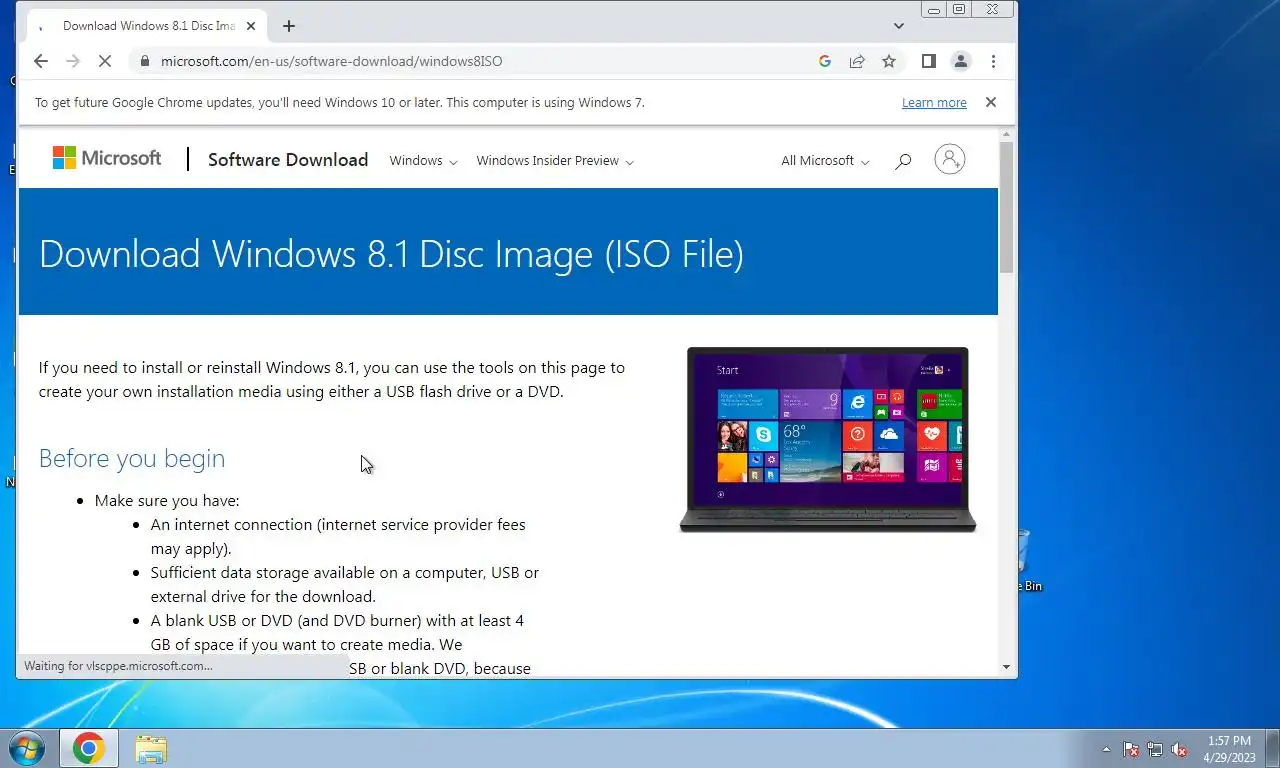Click the Windows 8.1 laptop image
Viewport: 1280px width, 768px height.
(827, 440)
